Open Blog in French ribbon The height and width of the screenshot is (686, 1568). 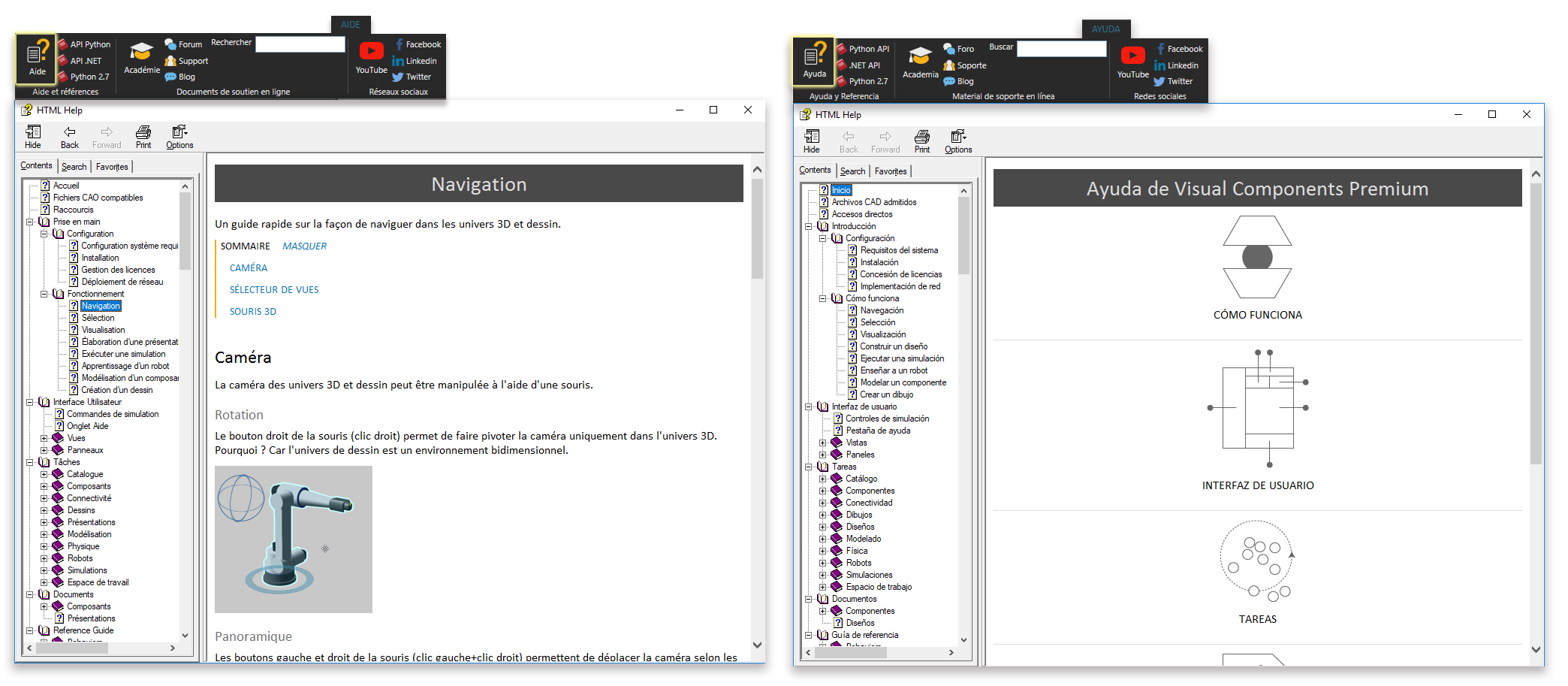(x=180, y=77)
